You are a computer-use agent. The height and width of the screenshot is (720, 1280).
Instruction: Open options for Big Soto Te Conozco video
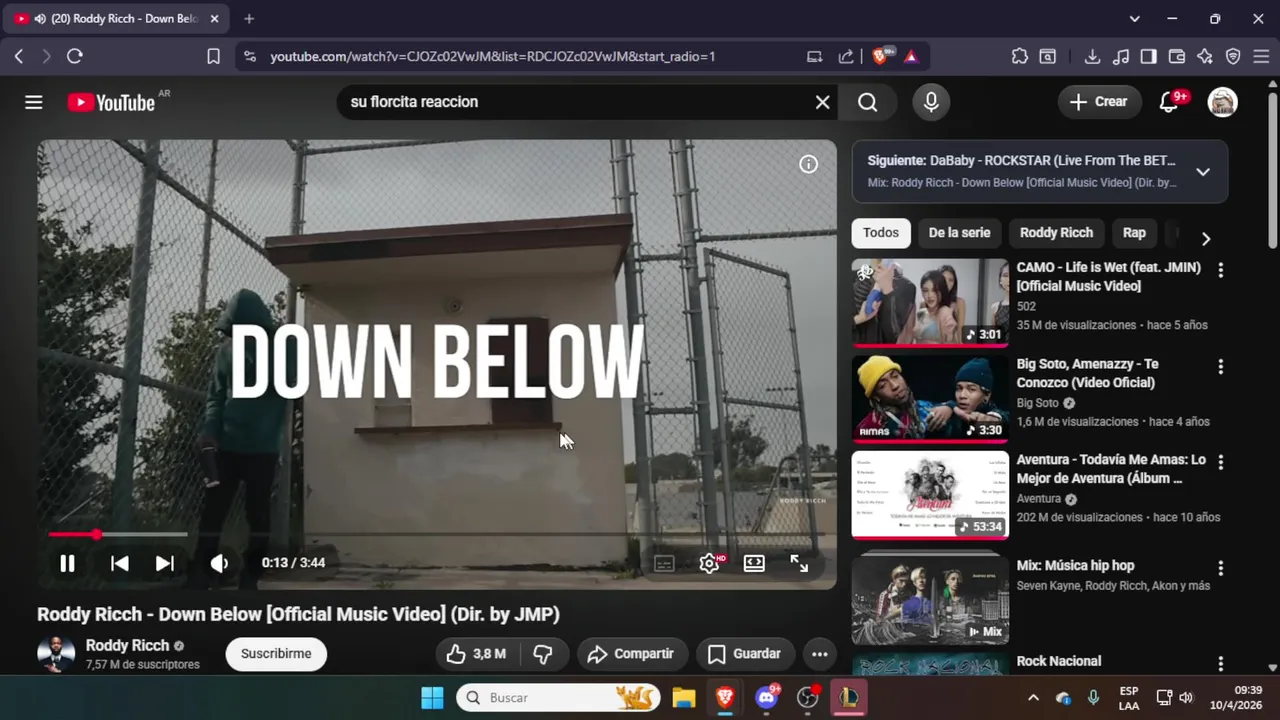pyautogui.click(x=1220, y=367)
